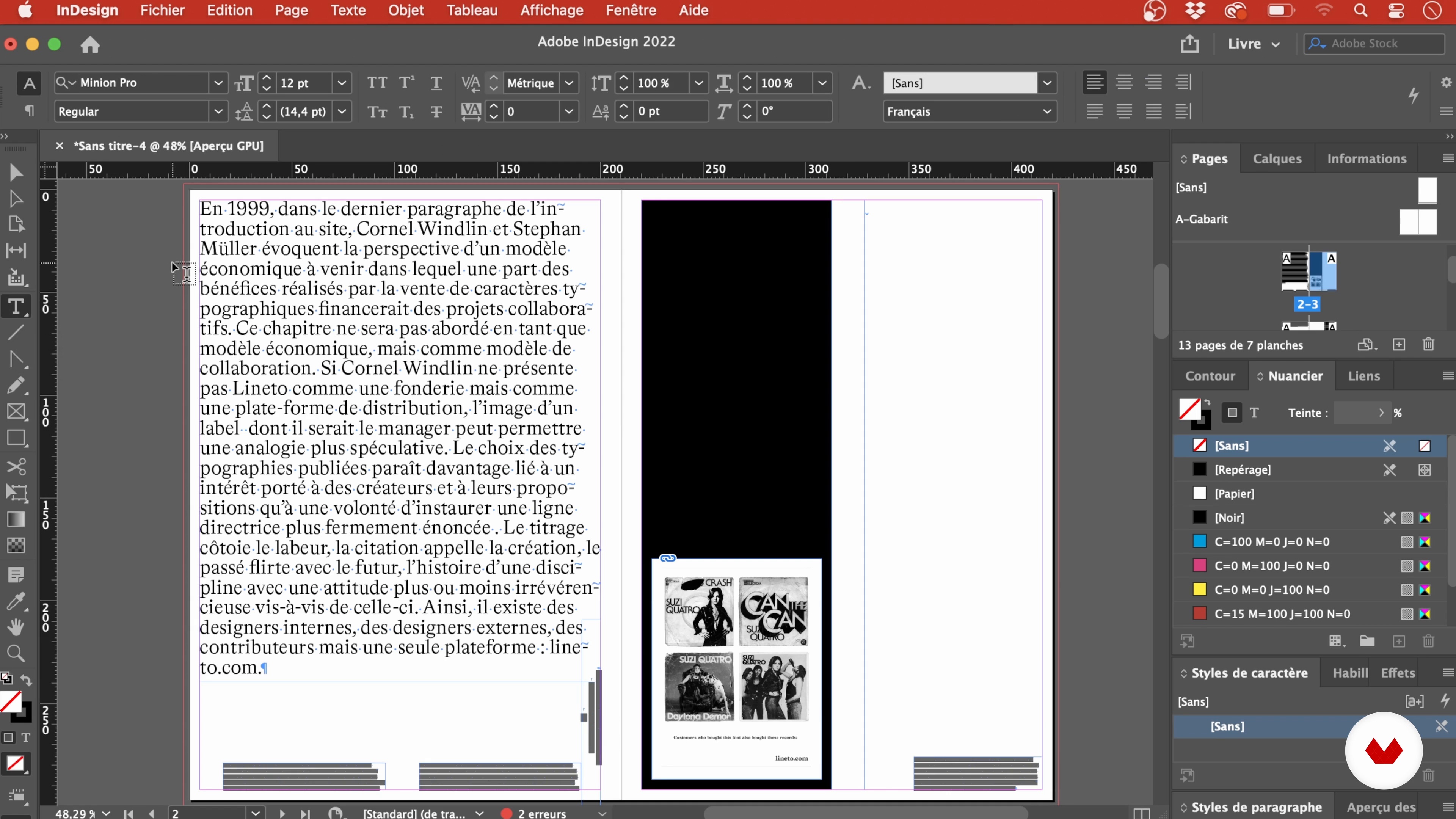Select the Eyedropper tool
This screenshot has height=819, width=1456.
tap(16, 601)
